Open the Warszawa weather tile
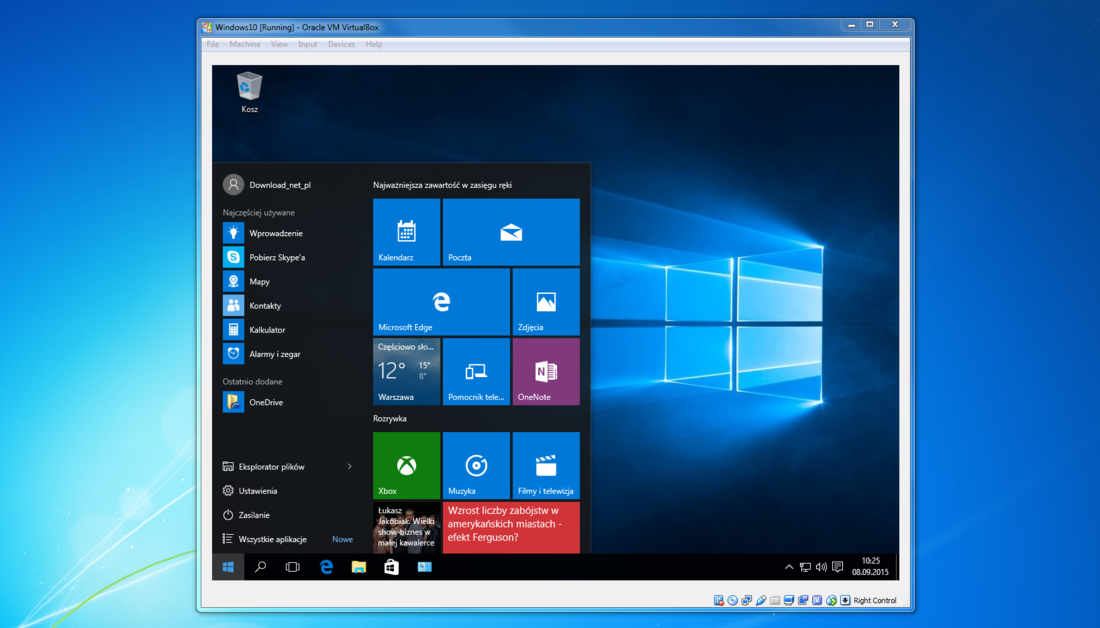The height and width of the screenshot is (628, 1100). (x=406, y=371)
